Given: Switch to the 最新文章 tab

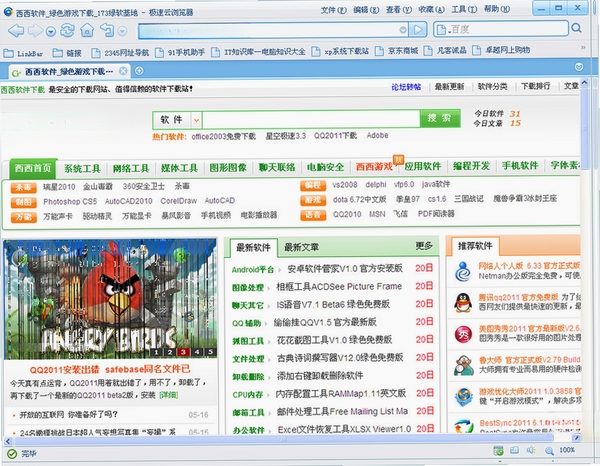Looking at the screenshot, I should pyautogui.click(x=301, y=248).
